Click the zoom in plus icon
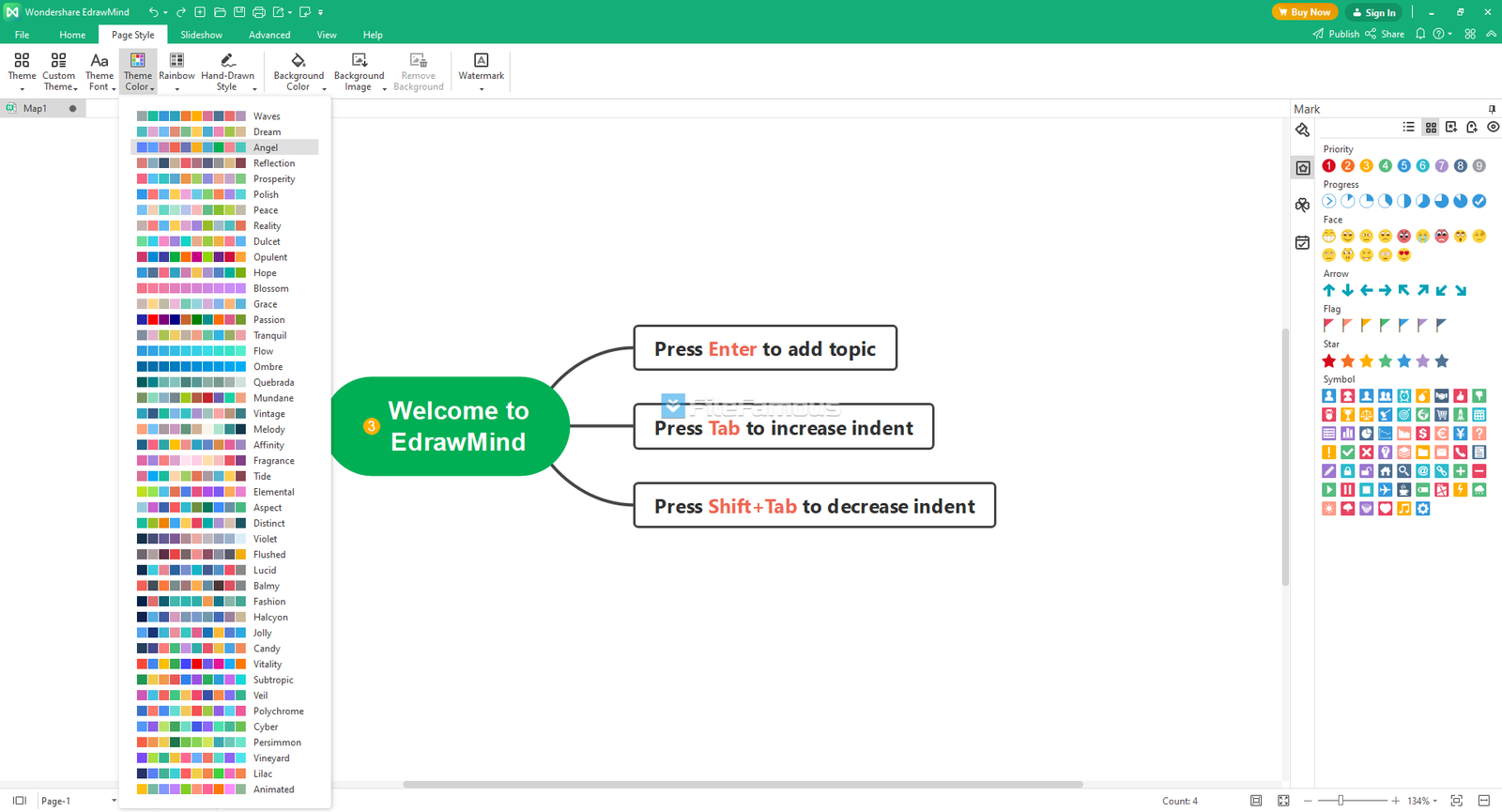The height and width of the screenshot is (812, 1502). (x=1396, y=801)
